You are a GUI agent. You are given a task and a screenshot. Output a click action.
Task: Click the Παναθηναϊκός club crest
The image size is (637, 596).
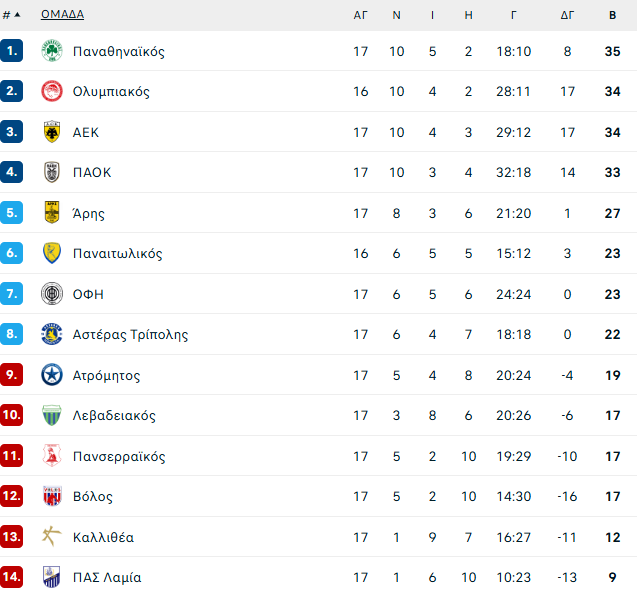[x=52, y=51]
